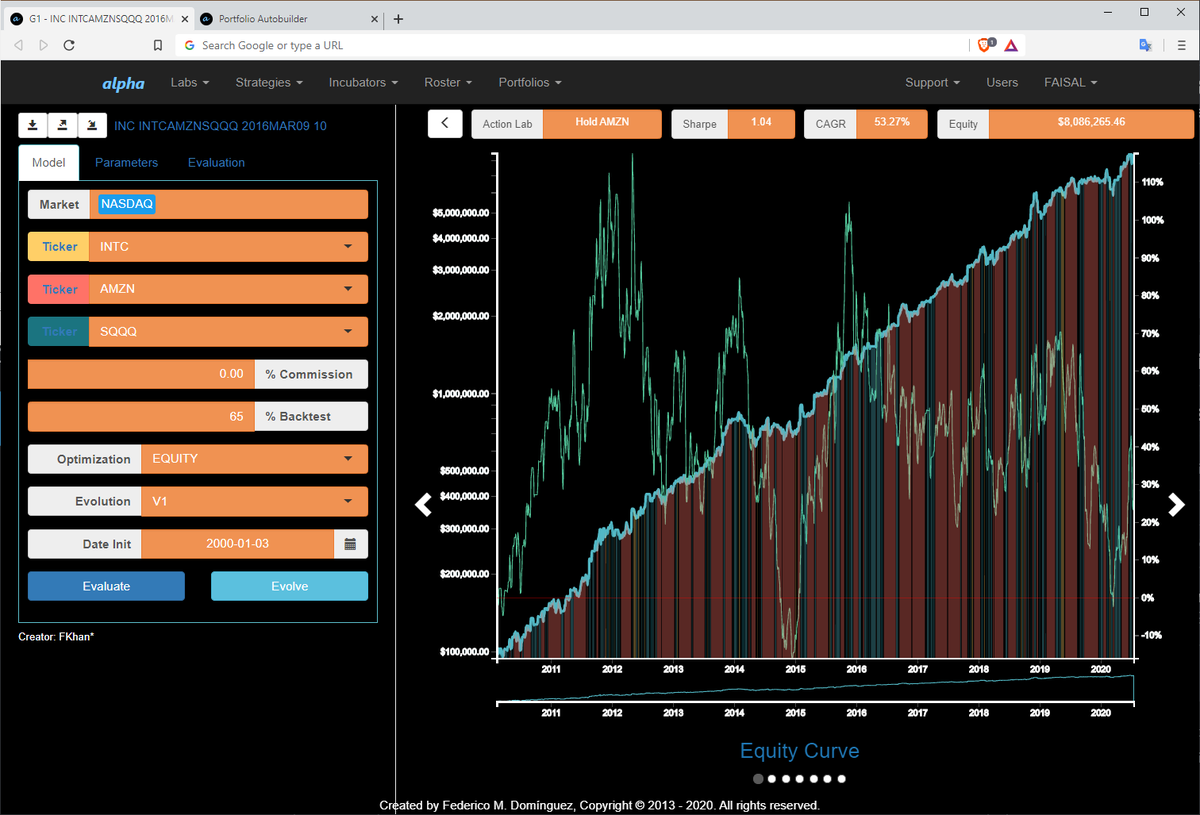Expand the Support menu
This screenshot has height=815, width=1200.
(x=932, y=83)
